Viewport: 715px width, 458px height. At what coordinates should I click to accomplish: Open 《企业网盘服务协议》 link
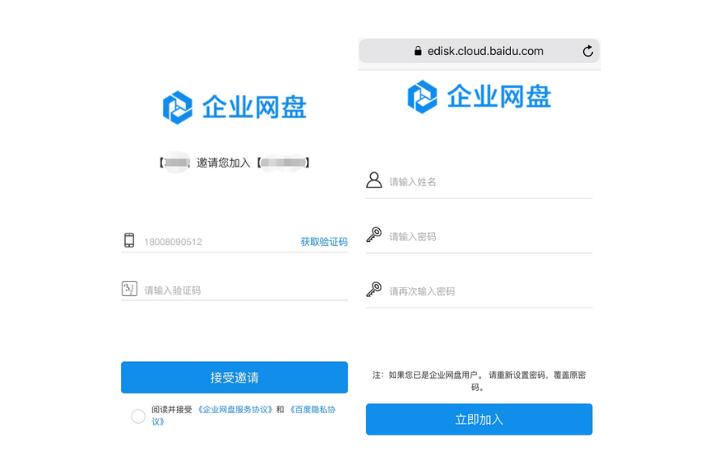(234, 410)
